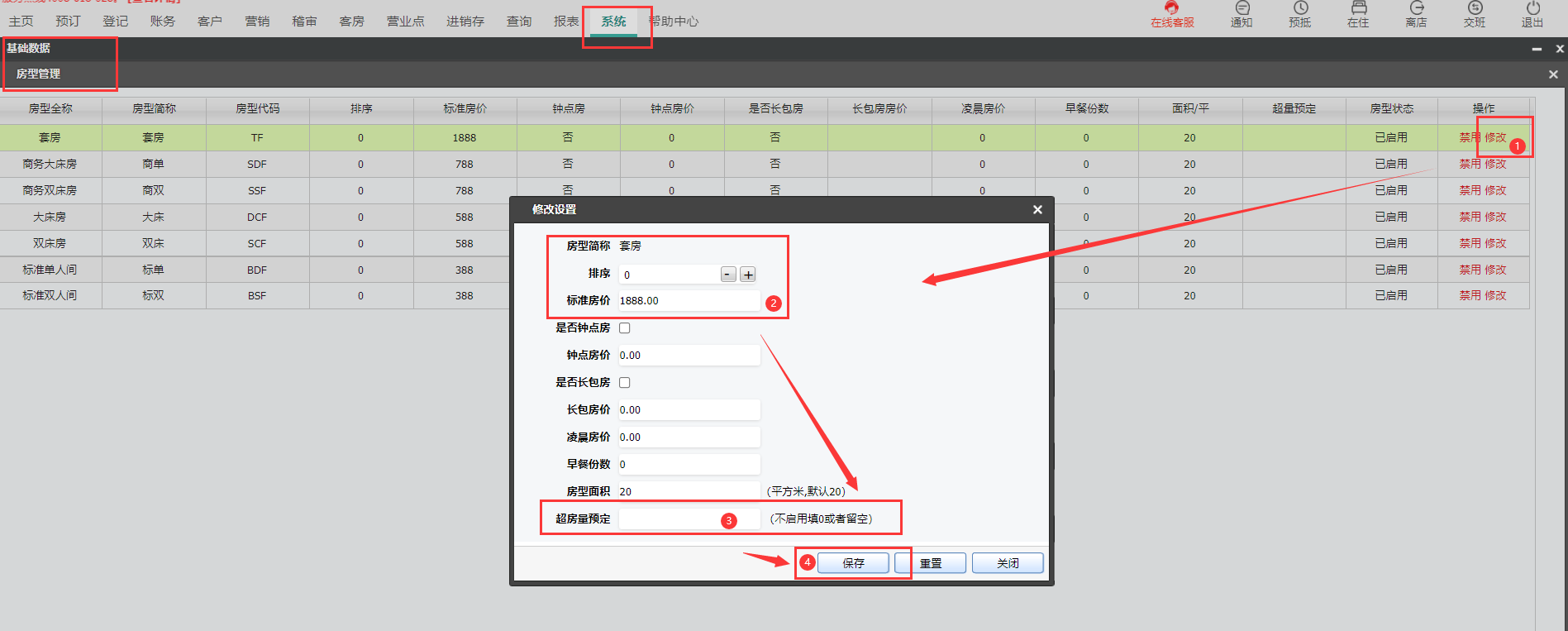
Task: Click the 关闭 button in dialog
Action: click(x=1008, y=563)
